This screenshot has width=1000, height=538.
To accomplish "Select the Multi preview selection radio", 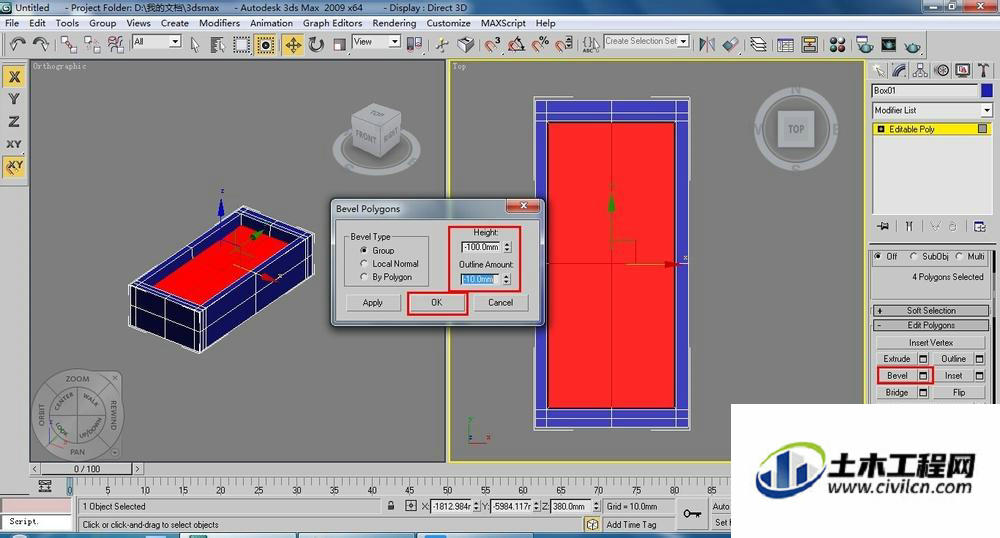I will [959, 256].
